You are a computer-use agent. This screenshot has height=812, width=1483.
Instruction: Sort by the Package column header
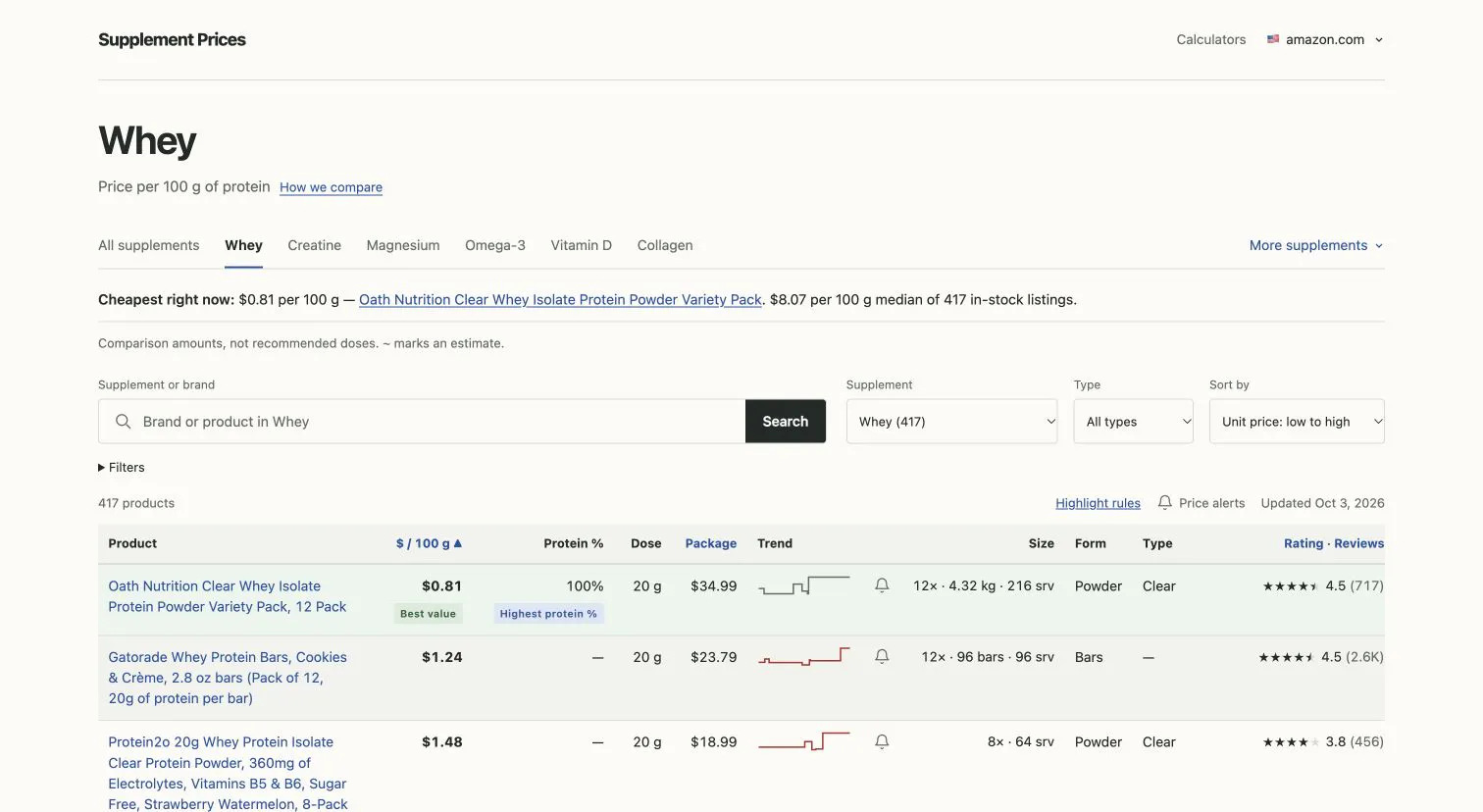(x=711, y=543)
